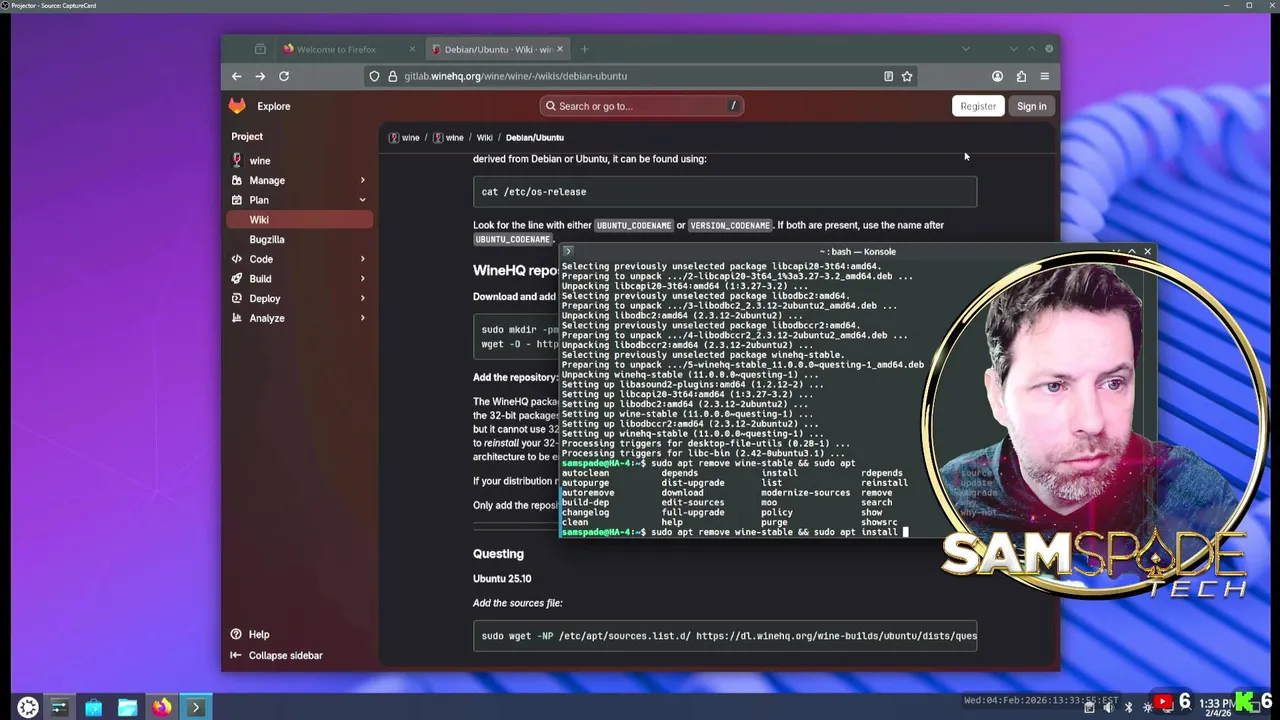
Task: Click the Wiki breadcrumb link
Action: tap(484, 137)
